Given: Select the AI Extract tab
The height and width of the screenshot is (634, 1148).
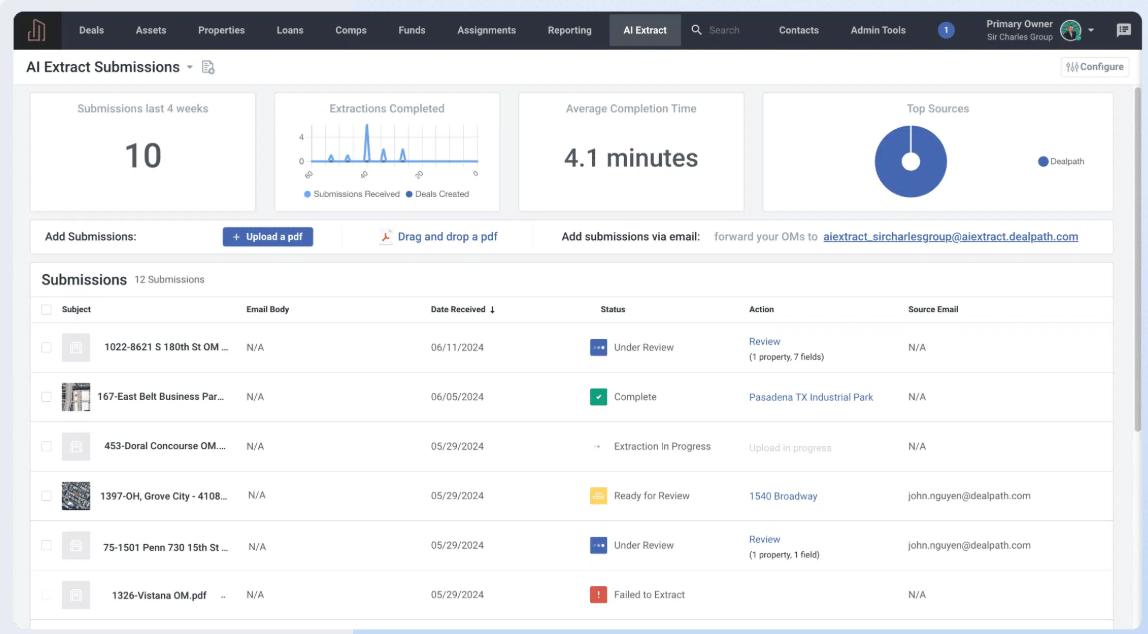Looking at the screenshot, I should (645, 30).
